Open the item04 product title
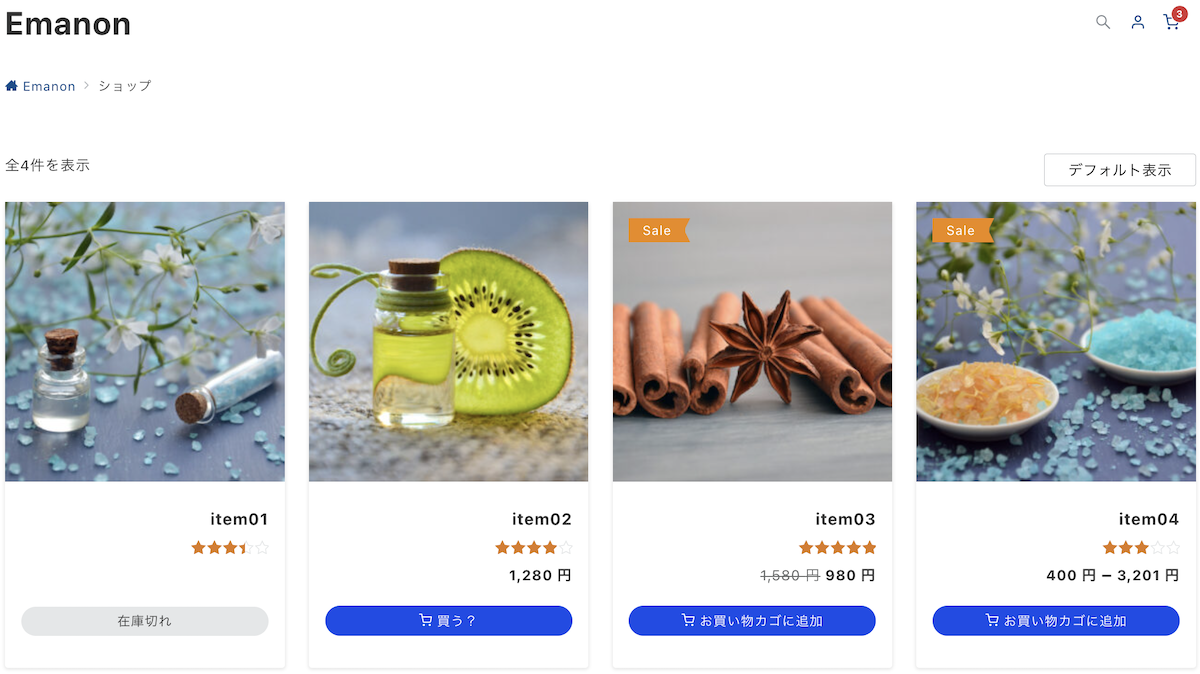Screen dimensions: 1200x674 (x=1149, y=519)
